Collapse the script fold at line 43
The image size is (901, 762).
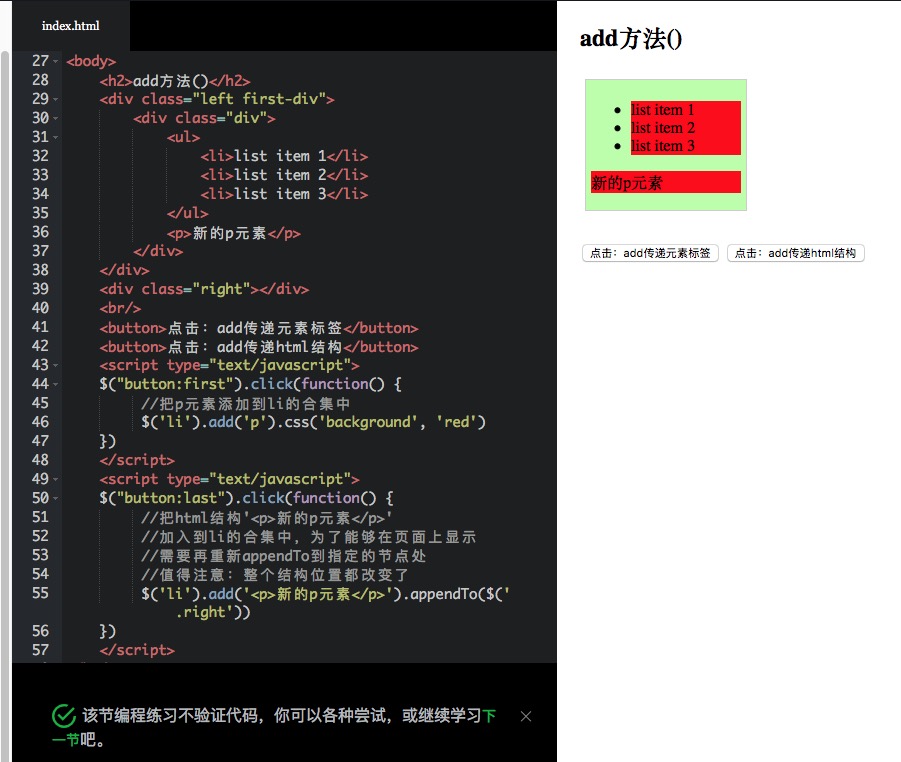[x=56, y=365]
